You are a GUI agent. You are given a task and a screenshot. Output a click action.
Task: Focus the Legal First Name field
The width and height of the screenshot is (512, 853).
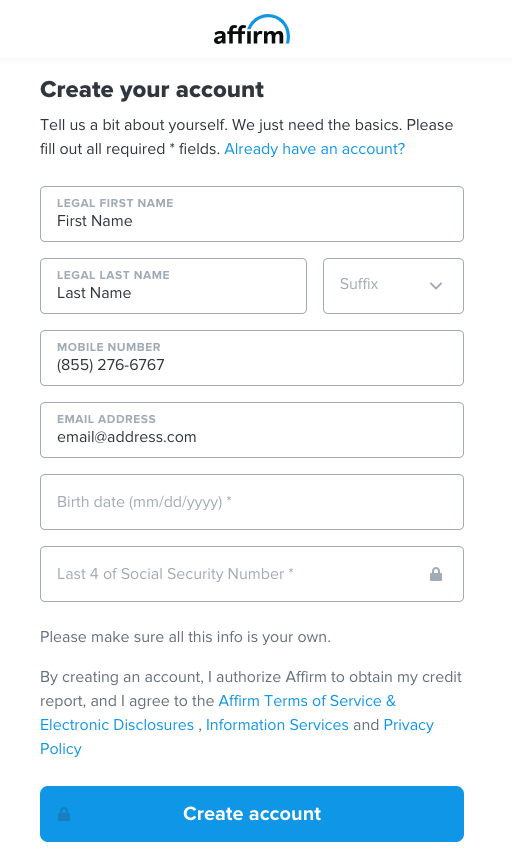[252, 214]
